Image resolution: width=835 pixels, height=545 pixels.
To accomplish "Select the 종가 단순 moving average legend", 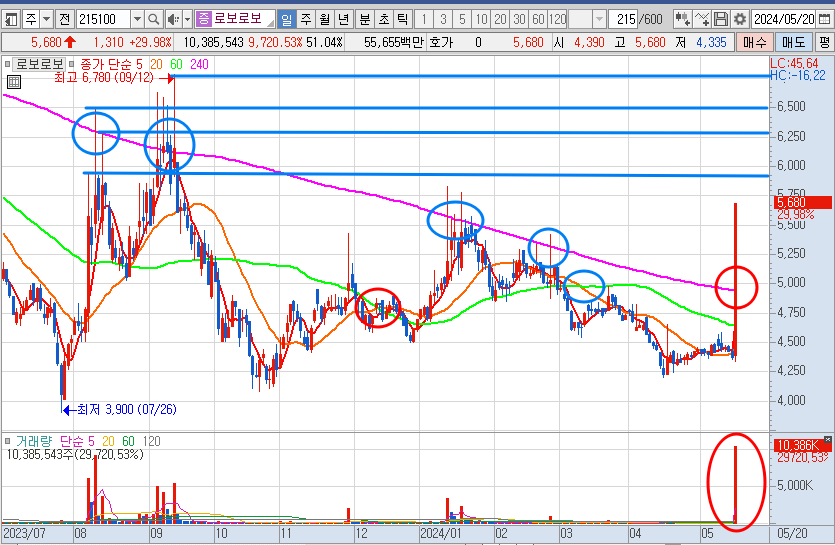I will click(x=105, y=64).
